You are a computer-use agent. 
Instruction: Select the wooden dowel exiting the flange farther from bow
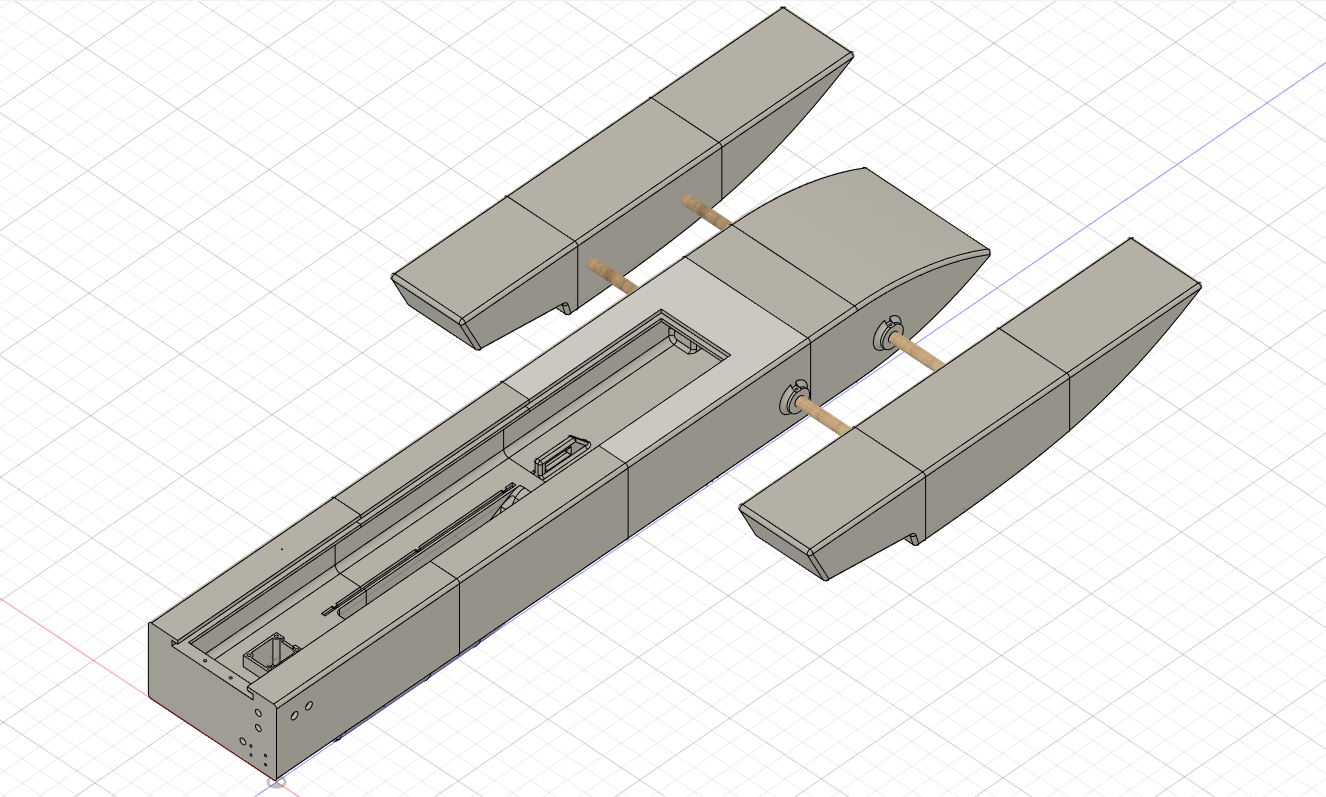pyautogui.click(x=825, y=417)
